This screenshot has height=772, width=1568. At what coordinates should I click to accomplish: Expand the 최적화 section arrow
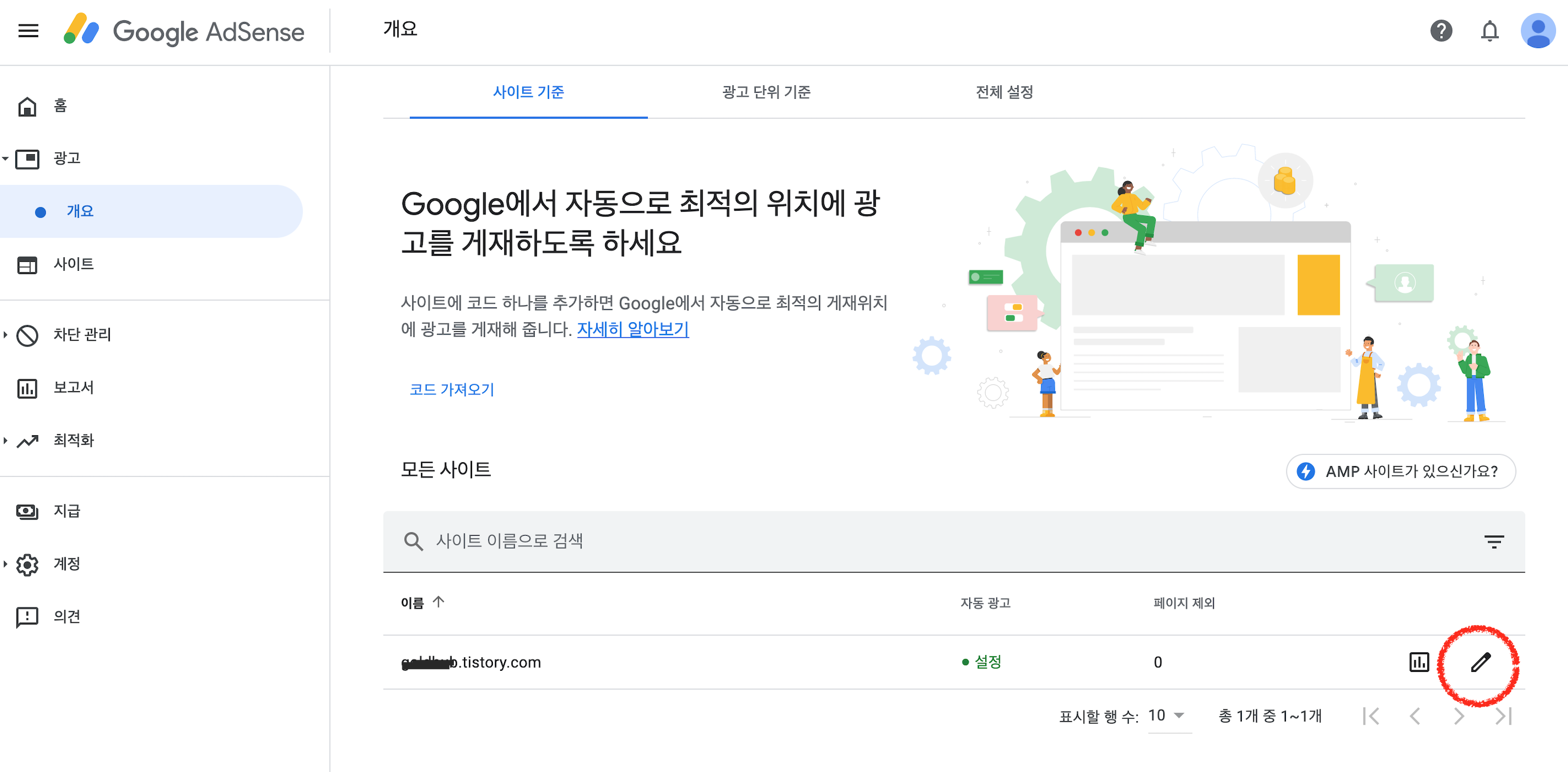pyautogui.click(x=6, y=441)
